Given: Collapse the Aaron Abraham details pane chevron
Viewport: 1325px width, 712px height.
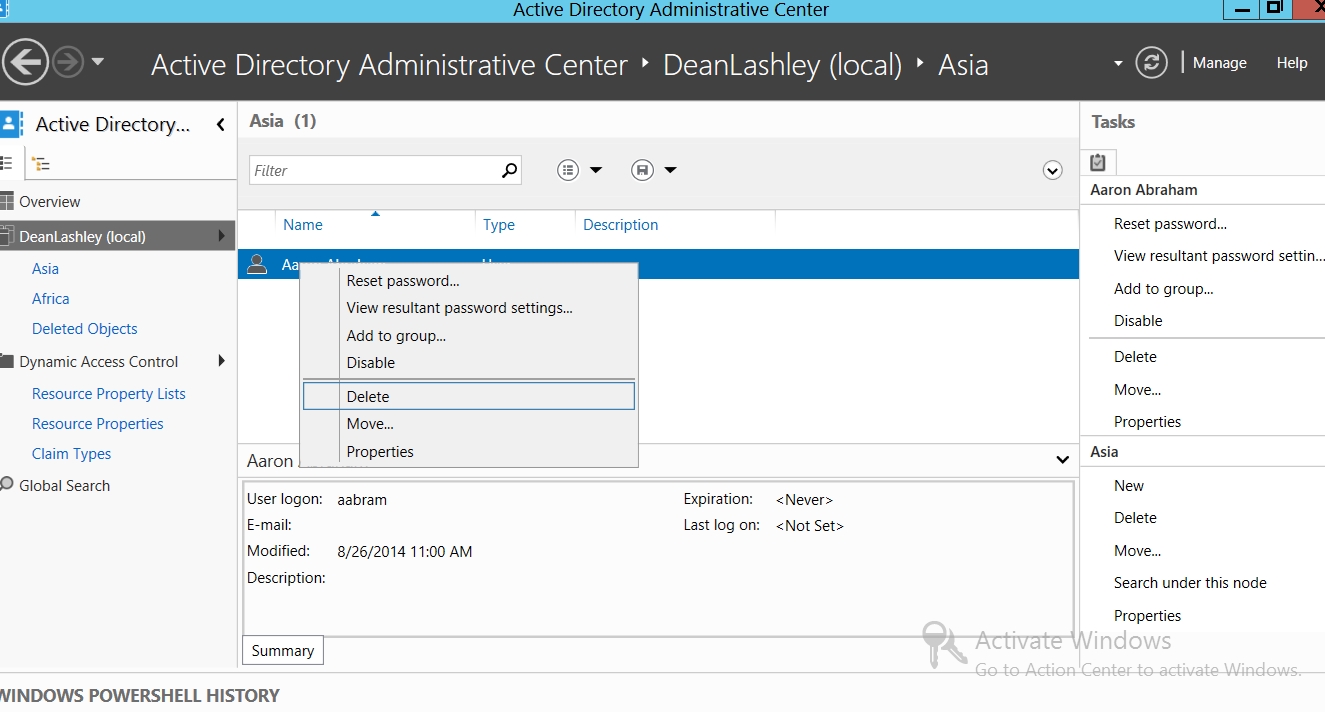Looking at the screenshot, I should tap(1062, 460).
